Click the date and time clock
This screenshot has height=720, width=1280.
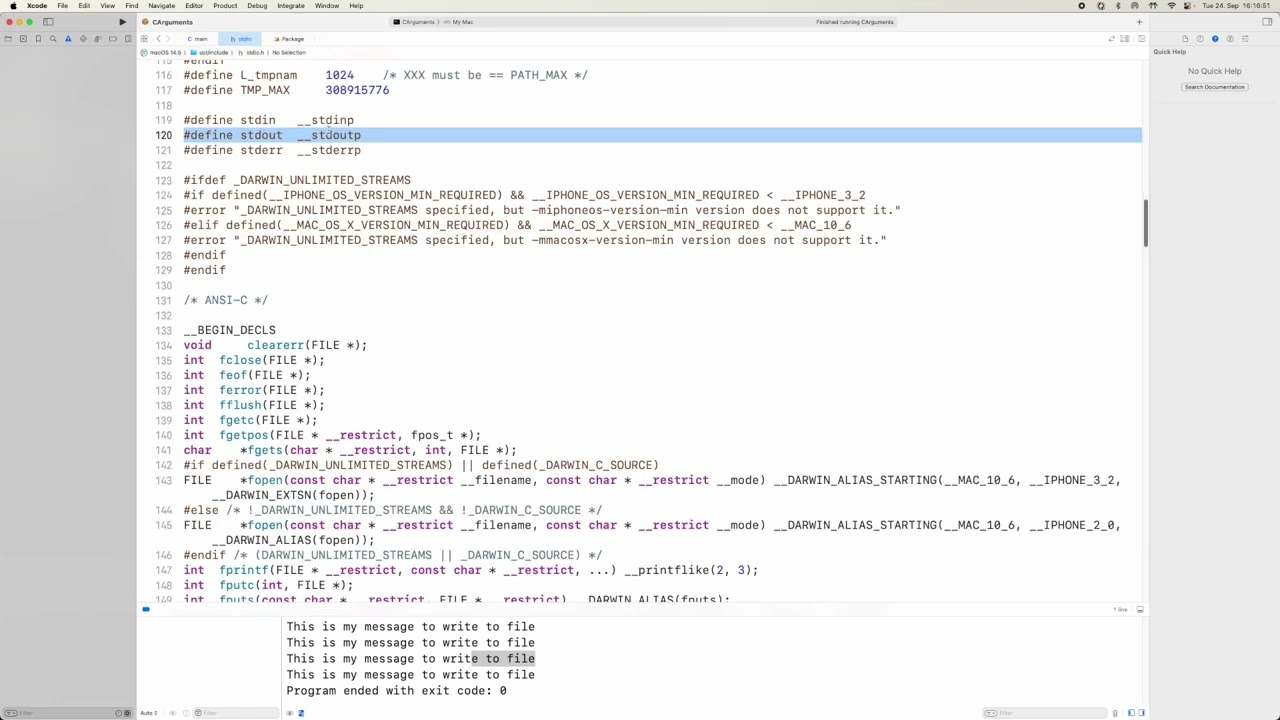1238,6
